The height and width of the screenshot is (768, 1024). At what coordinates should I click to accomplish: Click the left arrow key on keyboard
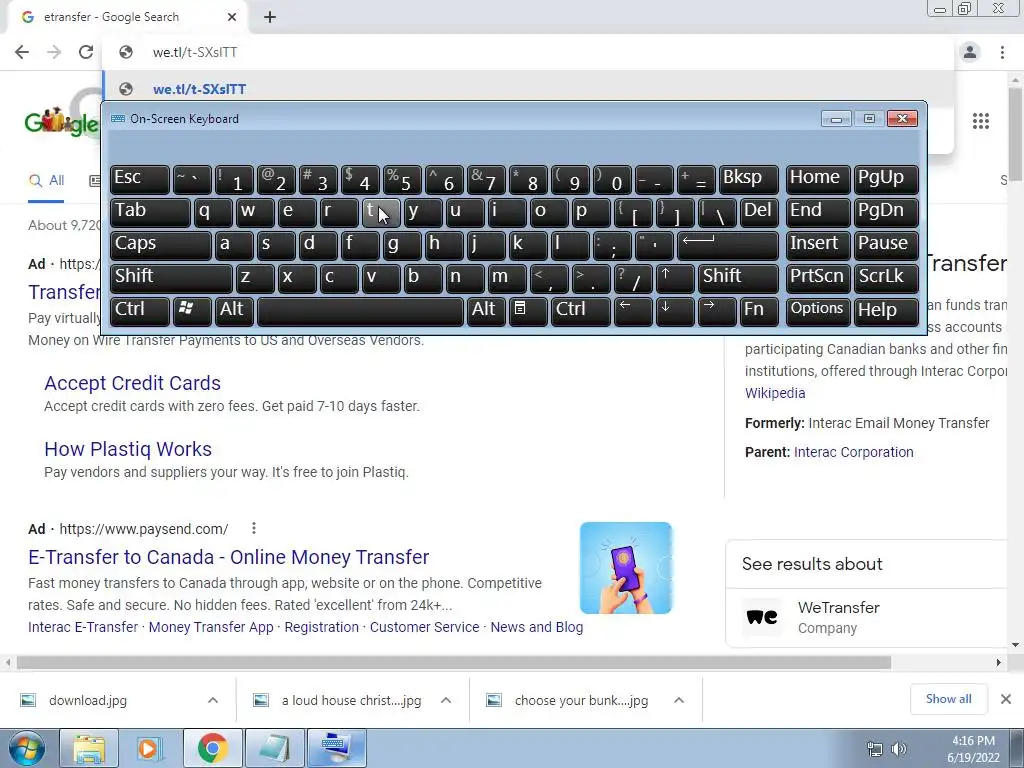[x=633, y=310]
